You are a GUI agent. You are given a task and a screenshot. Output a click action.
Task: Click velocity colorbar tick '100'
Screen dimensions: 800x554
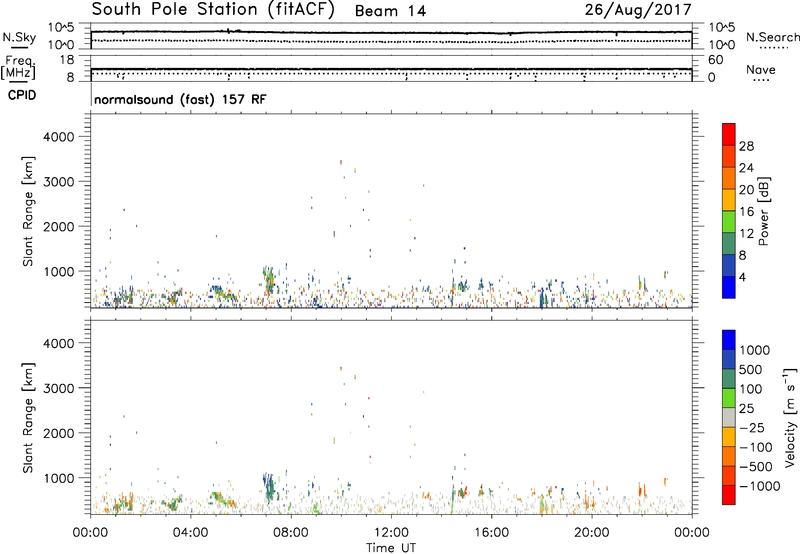click(751, 389)
